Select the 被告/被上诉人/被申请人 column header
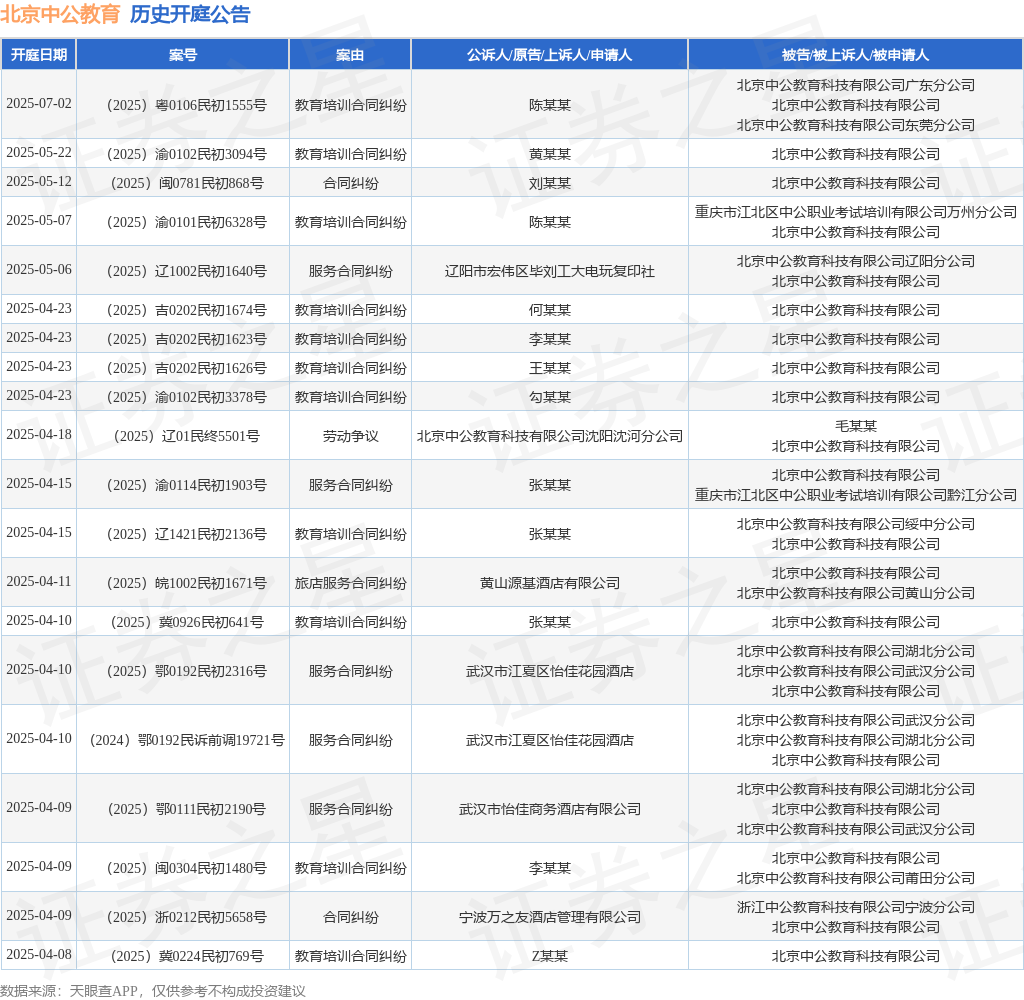The height and width of the screenshot is (1000, 1024). point(856,55)
